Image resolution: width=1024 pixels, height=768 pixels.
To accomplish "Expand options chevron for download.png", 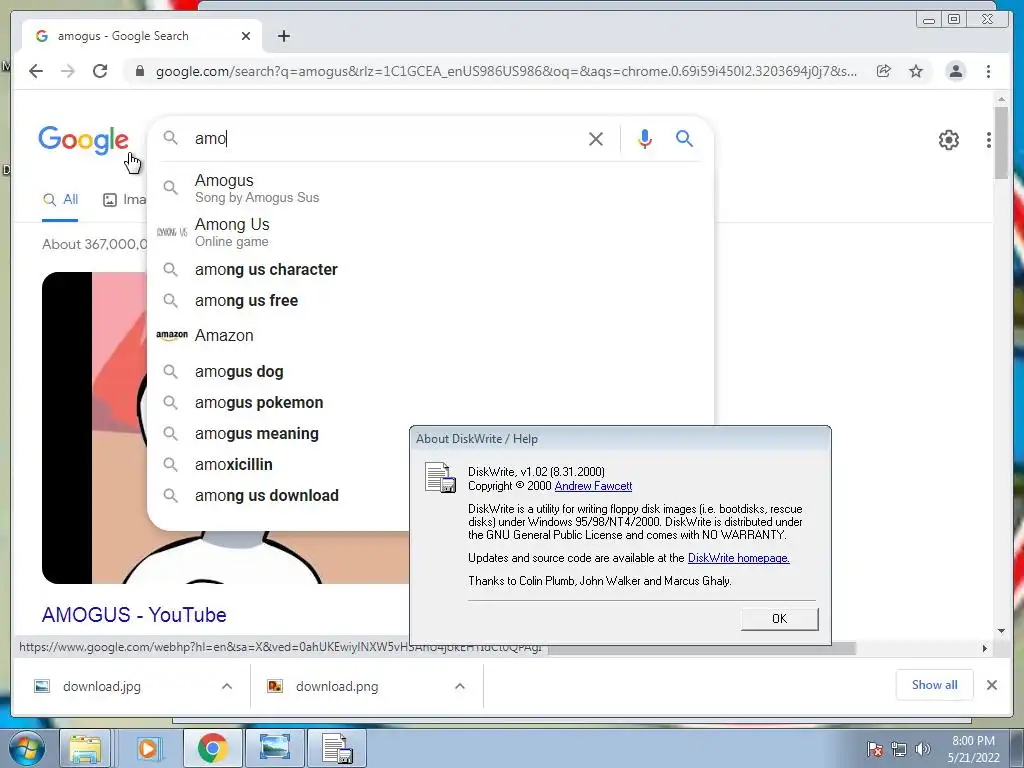I will 460,686.
